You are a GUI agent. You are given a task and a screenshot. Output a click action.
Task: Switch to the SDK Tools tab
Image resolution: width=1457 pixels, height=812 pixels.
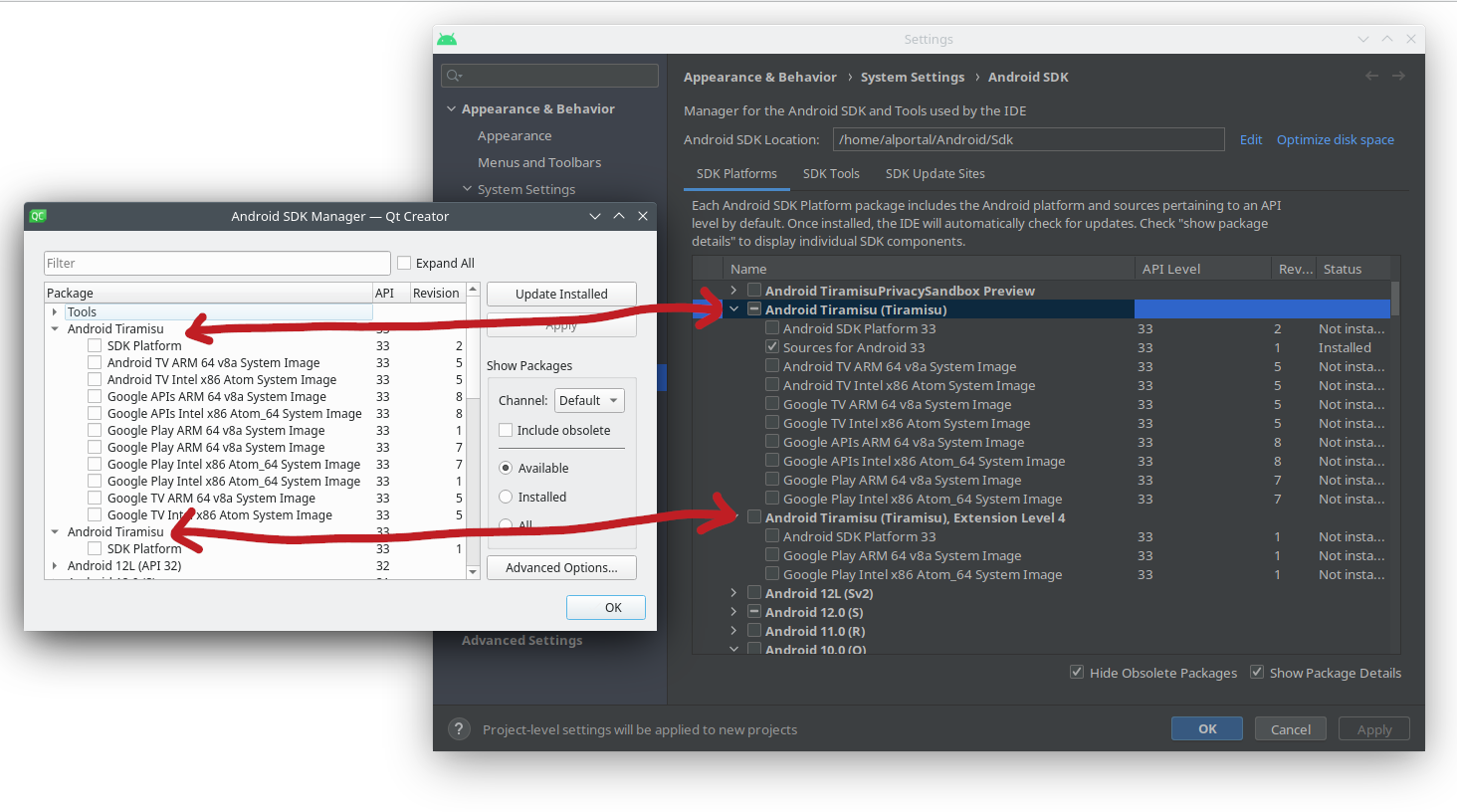831,173
